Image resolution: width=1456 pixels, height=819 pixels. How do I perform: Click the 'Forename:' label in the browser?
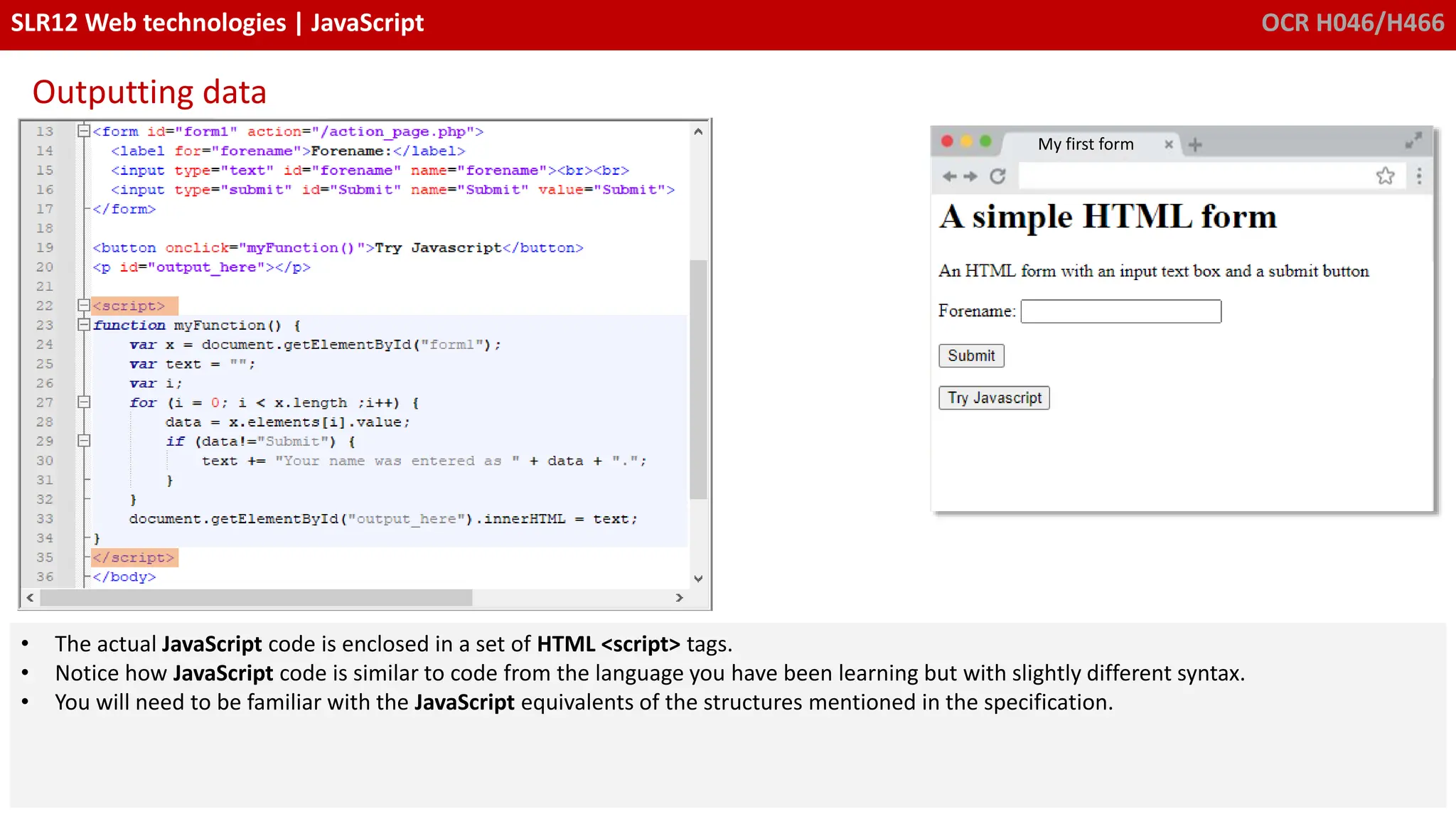[977, 311]
